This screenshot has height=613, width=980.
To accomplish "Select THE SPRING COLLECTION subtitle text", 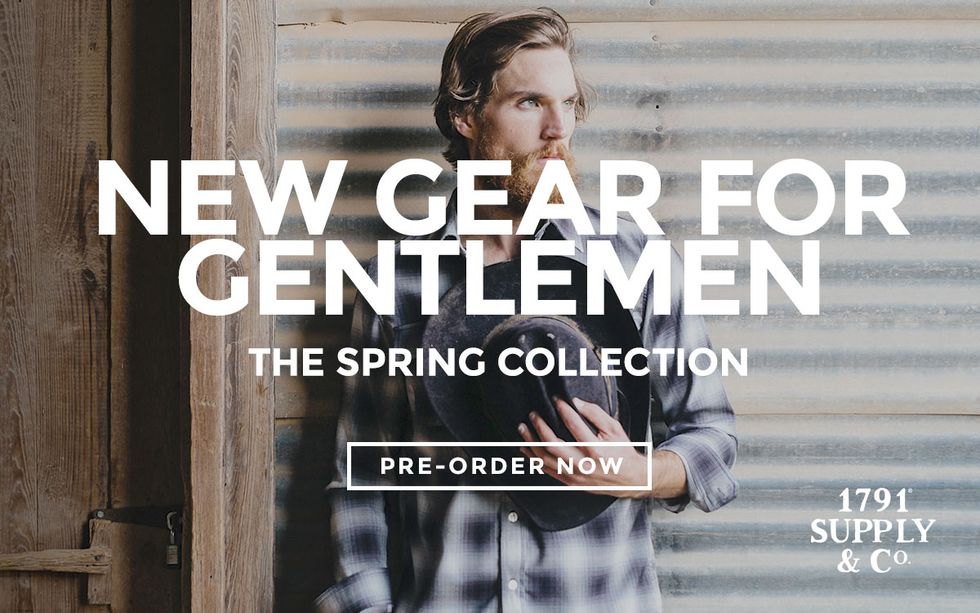I will pyautogui.click(x=498, y=362).
